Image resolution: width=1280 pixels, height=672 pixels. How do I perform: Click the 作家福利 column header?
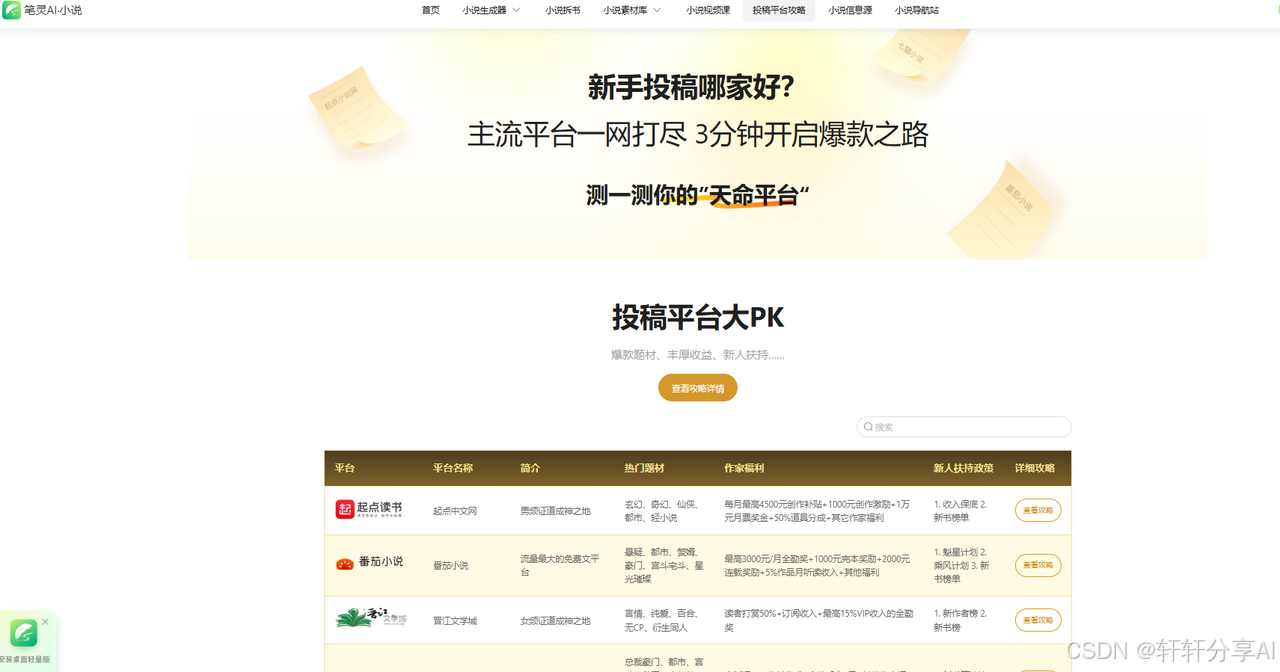[744, 468]
